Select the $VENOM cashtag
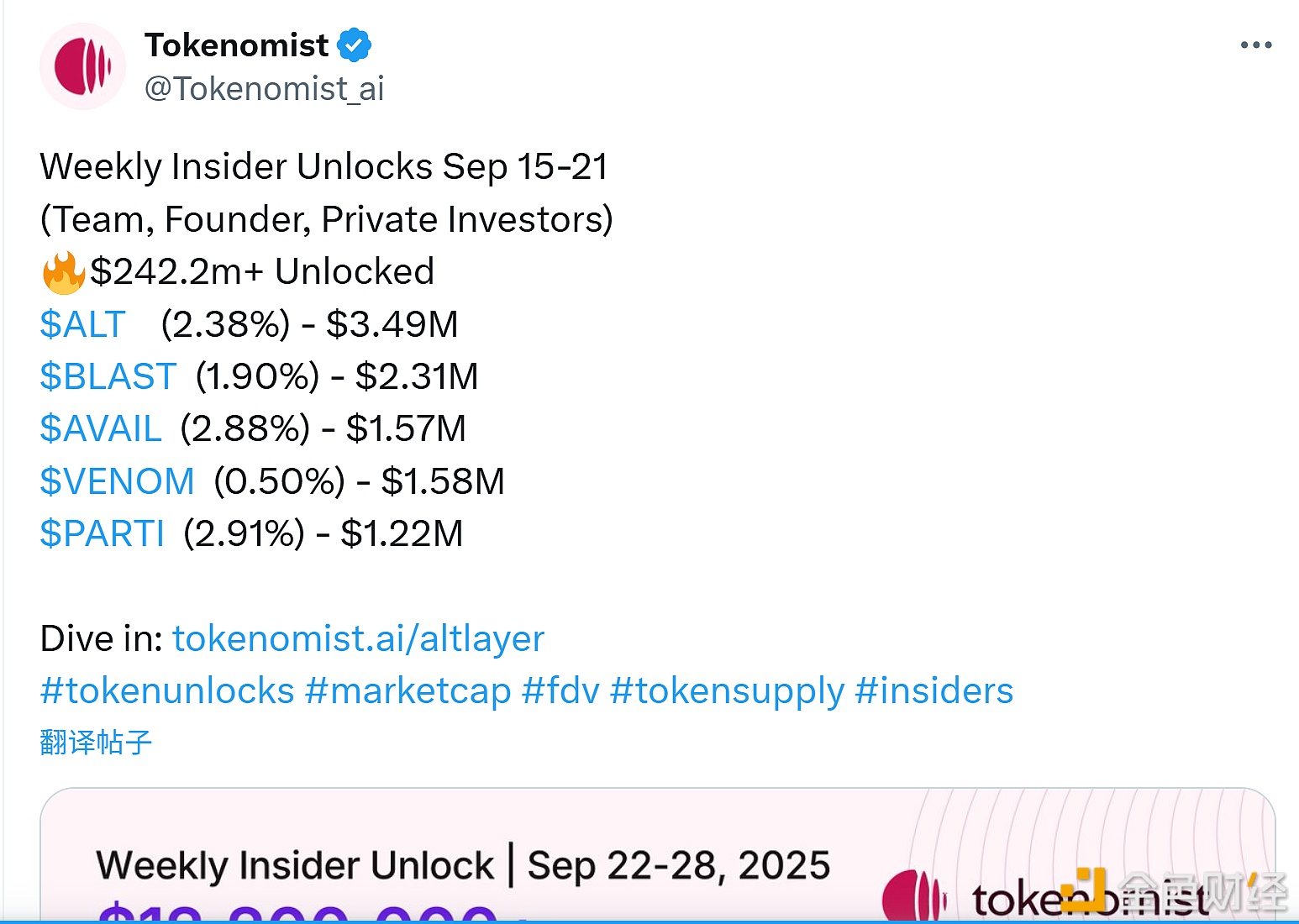The width and height of the screenshot is (1299, 924). (117, 481)
